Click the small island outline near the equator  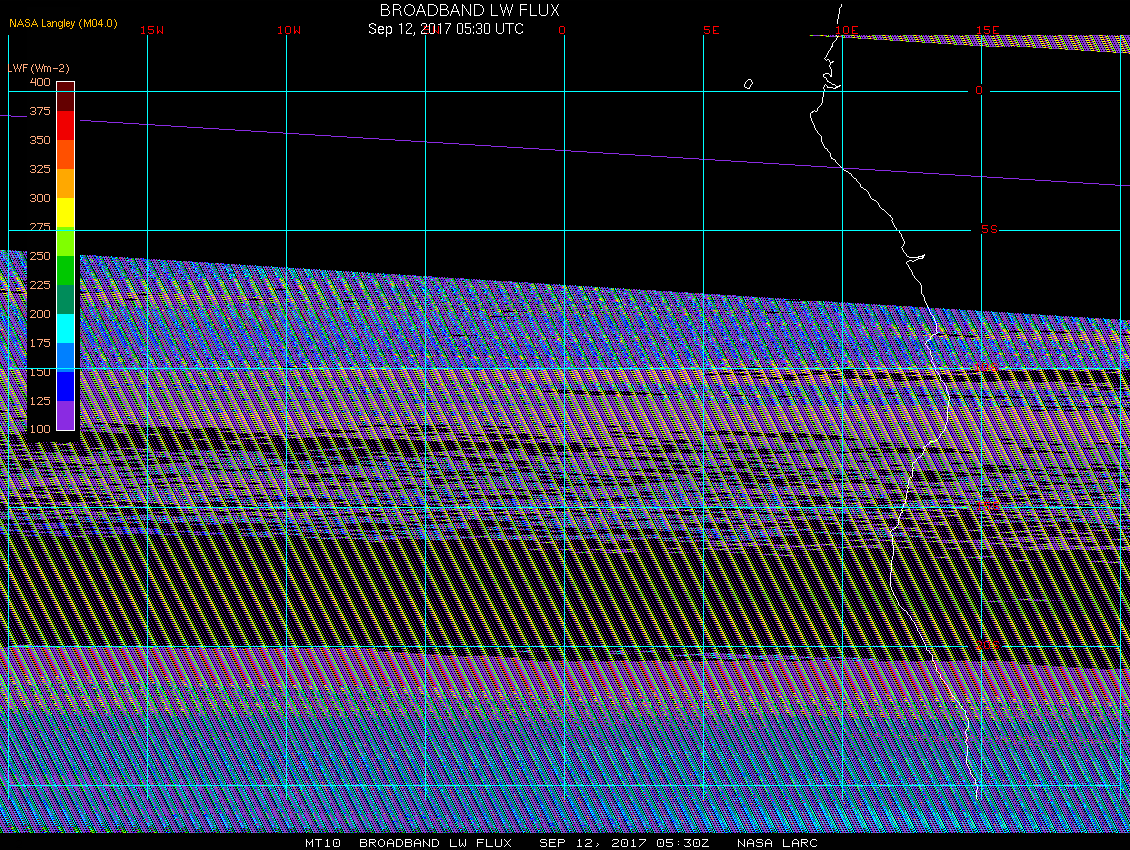pos(748,84)
